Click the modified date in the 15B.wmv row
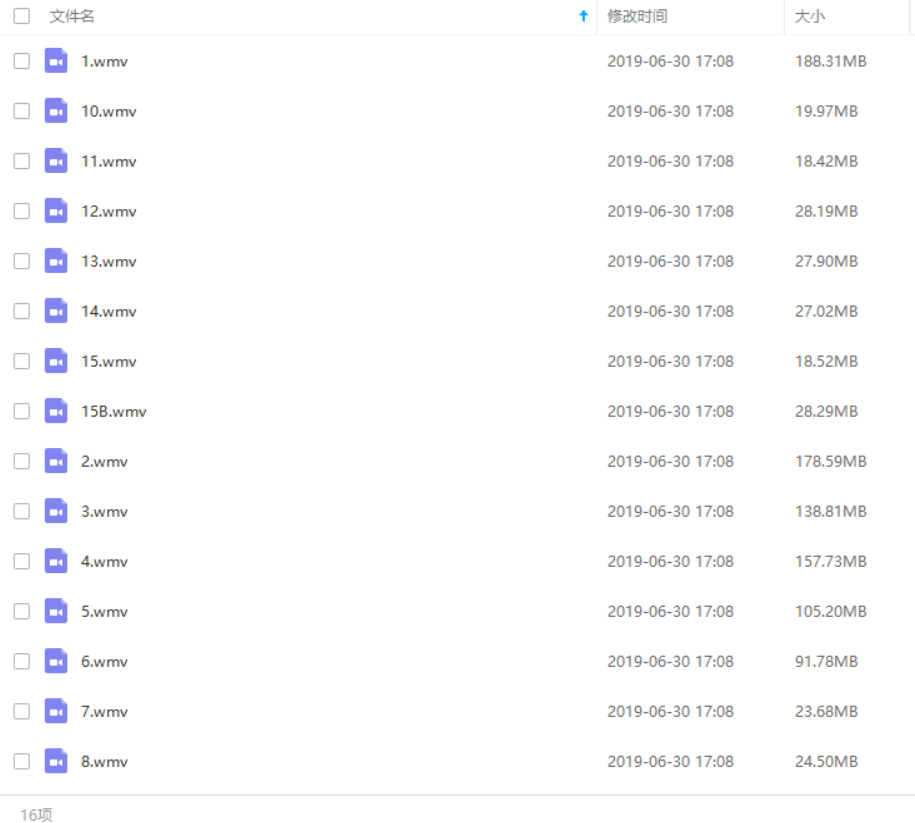 (670, 412)
